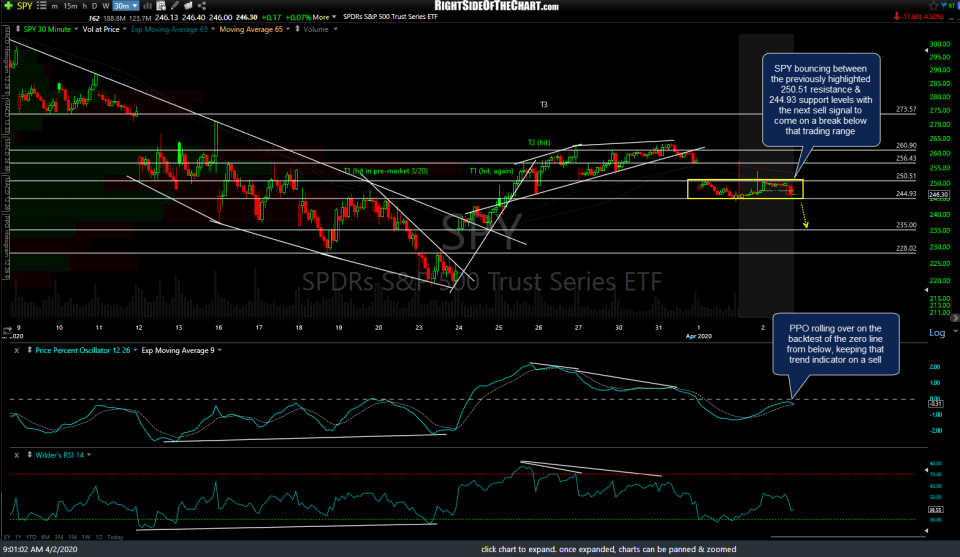Click the 250.51 resistance level label

click(906, 176)
